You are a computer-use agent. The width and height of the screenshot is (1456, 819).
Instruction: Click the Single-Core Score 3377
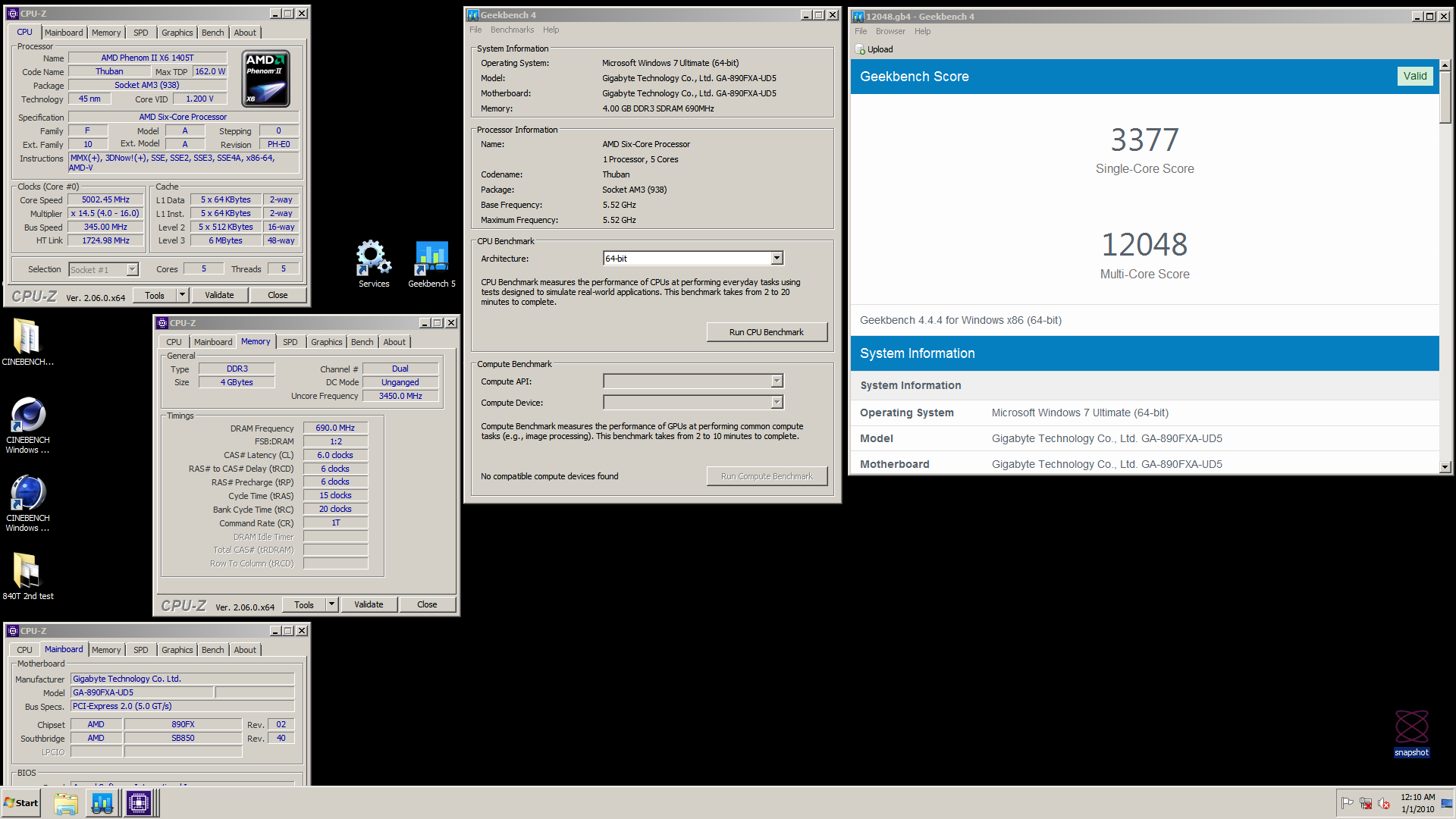click(1144, 140)
